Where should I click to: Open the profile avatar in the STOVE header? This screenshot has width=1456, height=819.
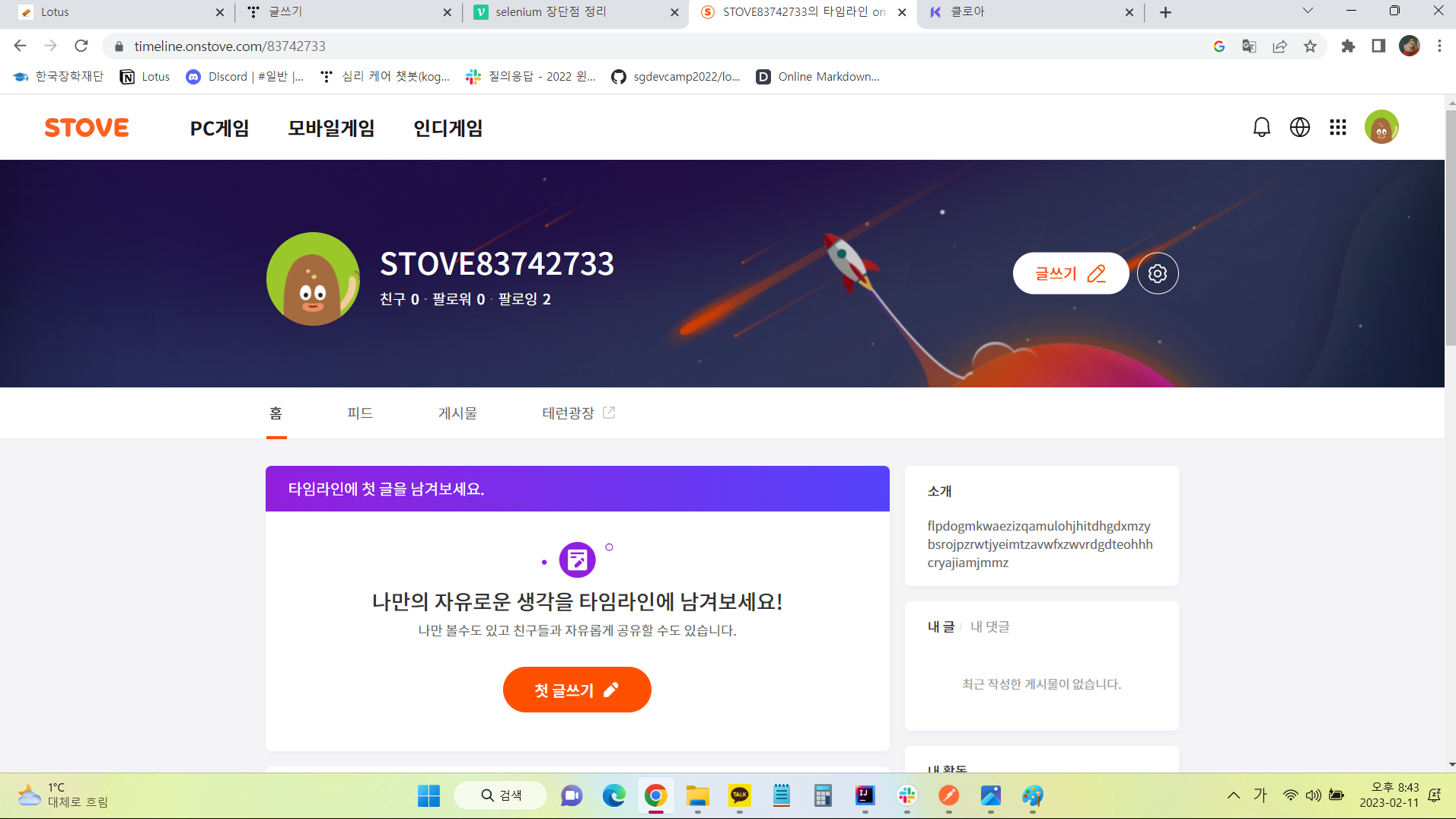point(1381,127)
